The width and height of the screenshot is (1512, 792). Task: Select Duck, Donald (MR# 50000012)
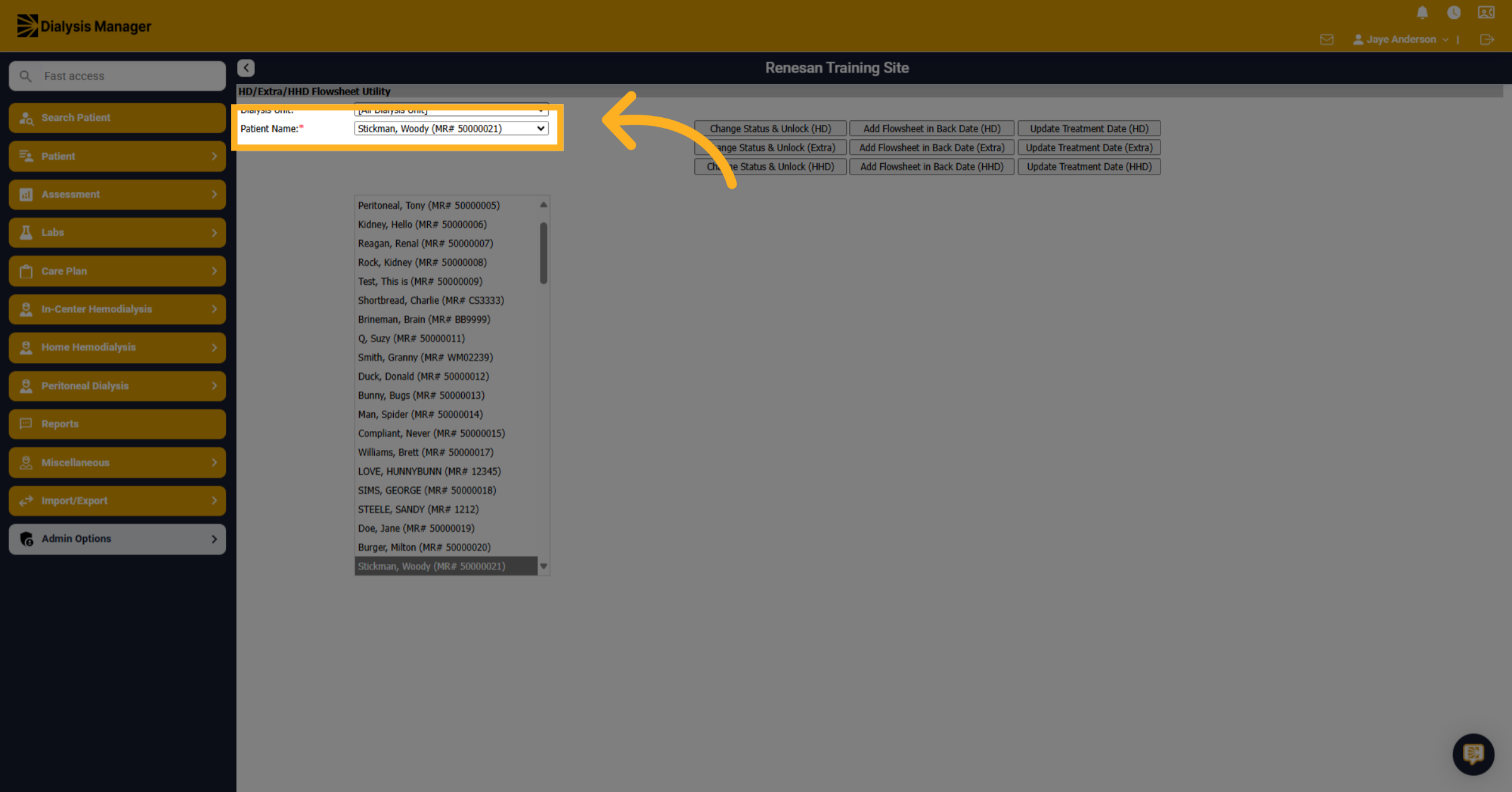click(446, 376)
